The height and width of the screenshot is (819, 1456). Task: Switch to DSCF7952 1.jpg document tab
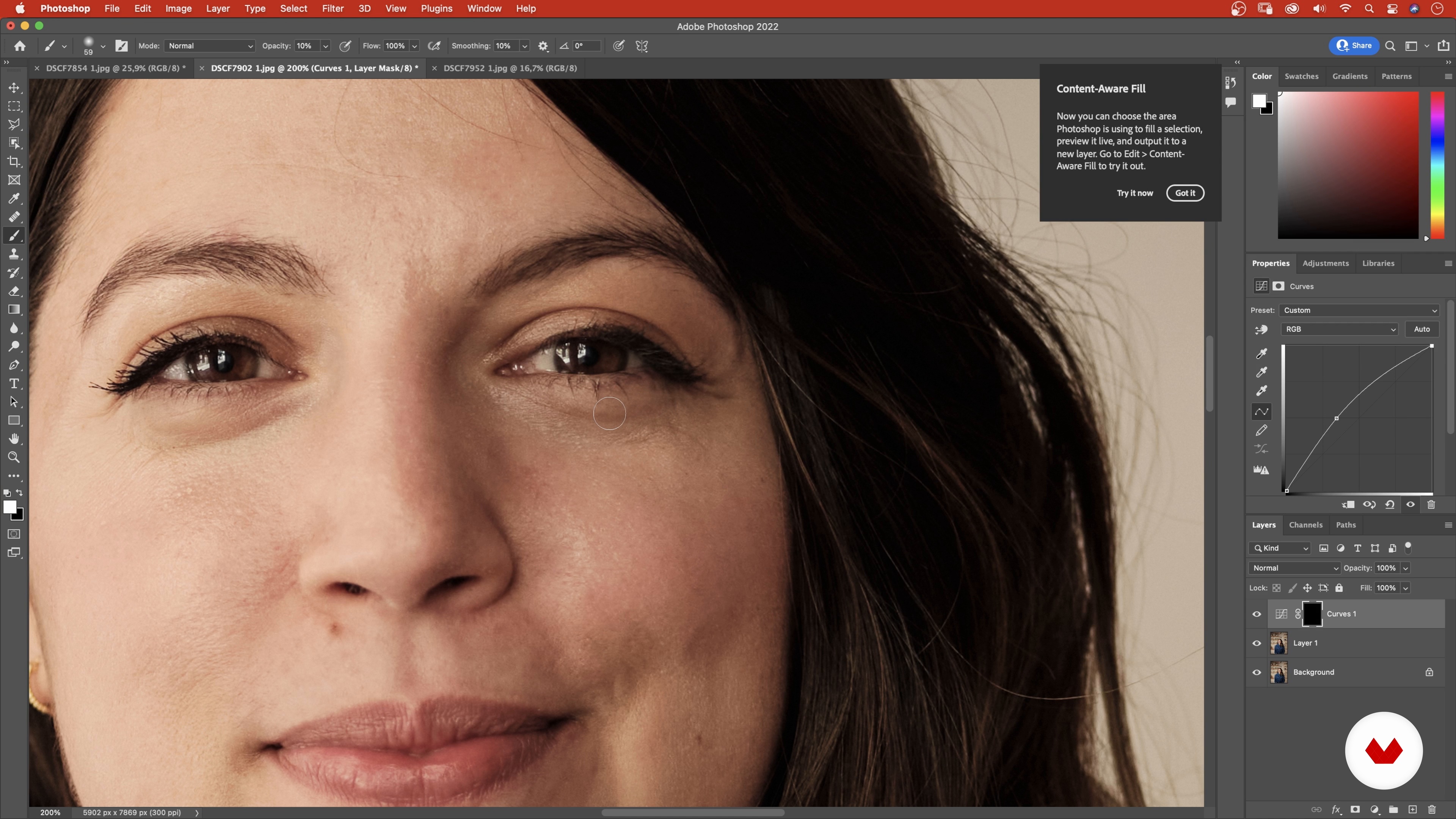click(x=510, y=68)
